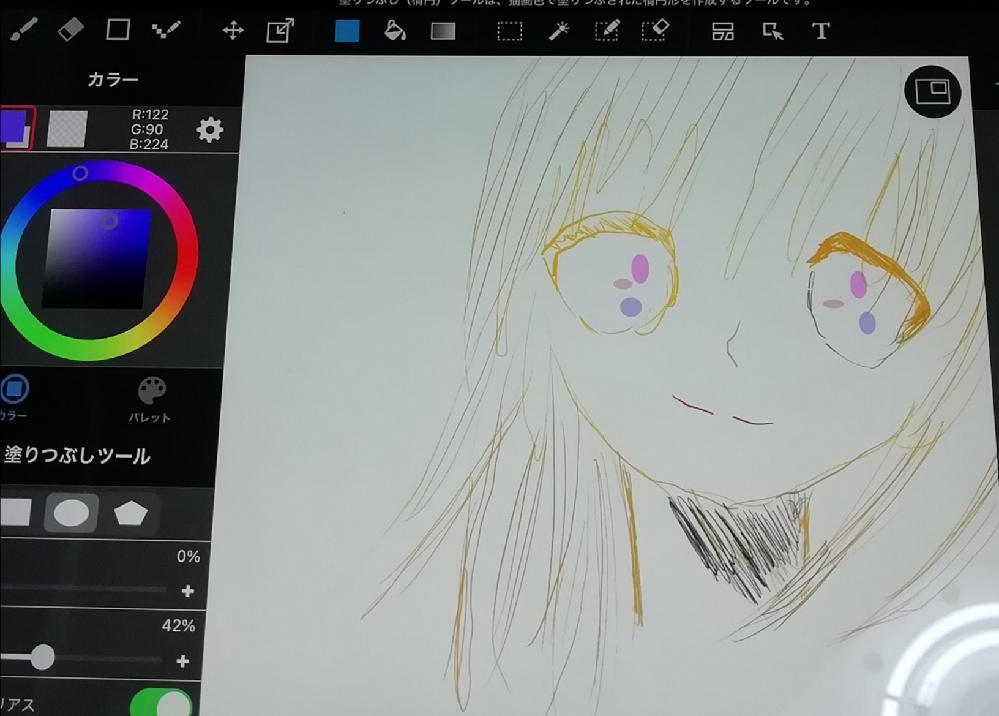Select the panel Divide tool
This screenshot has height=716, width=999.
click(723, 31)
